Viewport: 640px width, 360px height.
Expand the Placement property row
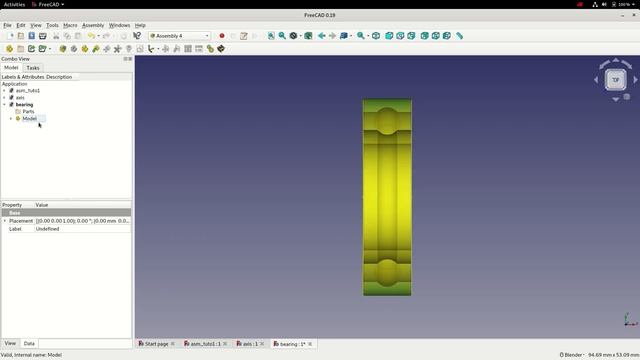[5, 221]
